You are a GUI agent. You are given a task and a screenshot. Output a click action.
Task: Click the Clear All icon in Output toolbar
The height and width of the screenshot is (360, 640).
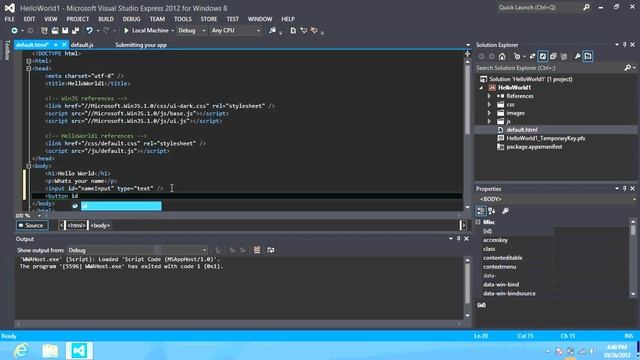257,250
